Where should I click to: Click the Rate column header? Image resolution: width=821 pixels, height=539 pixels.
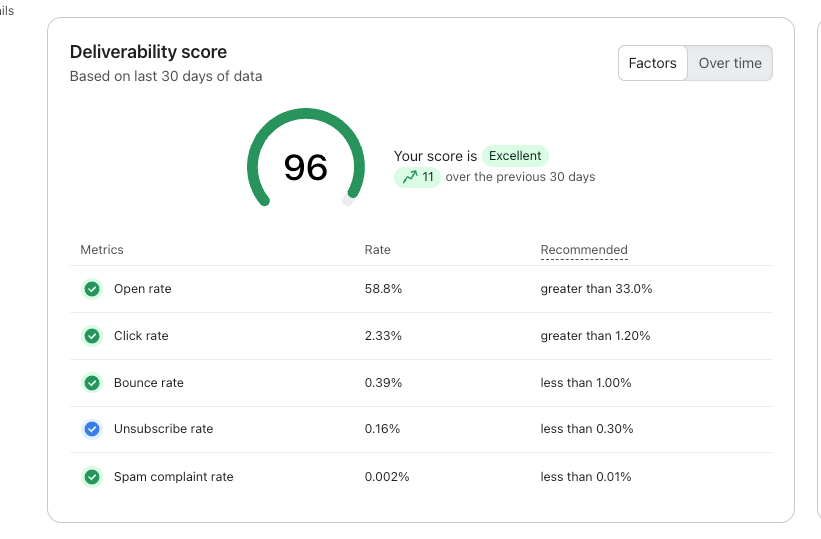point(377,250)
